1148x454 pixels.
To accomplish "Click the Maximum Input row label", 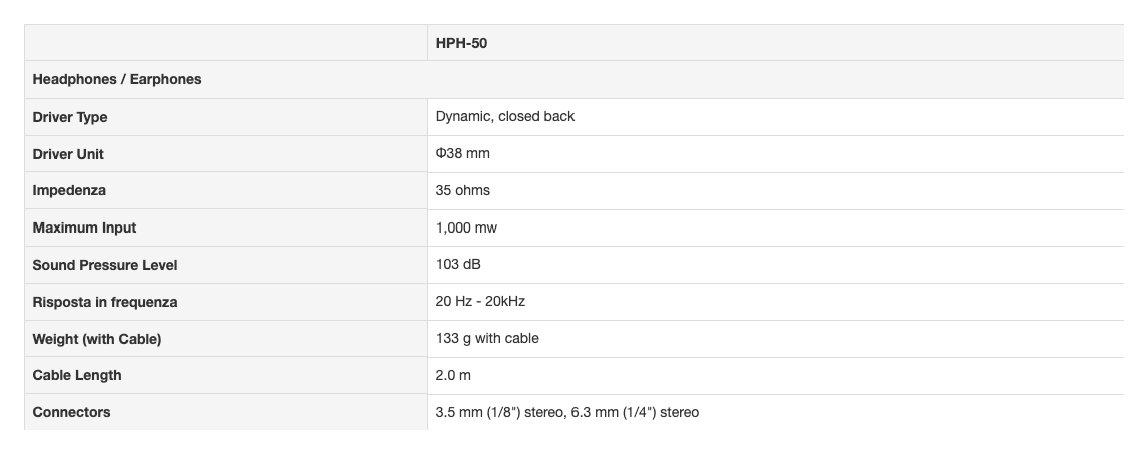I will click(84, 228).
